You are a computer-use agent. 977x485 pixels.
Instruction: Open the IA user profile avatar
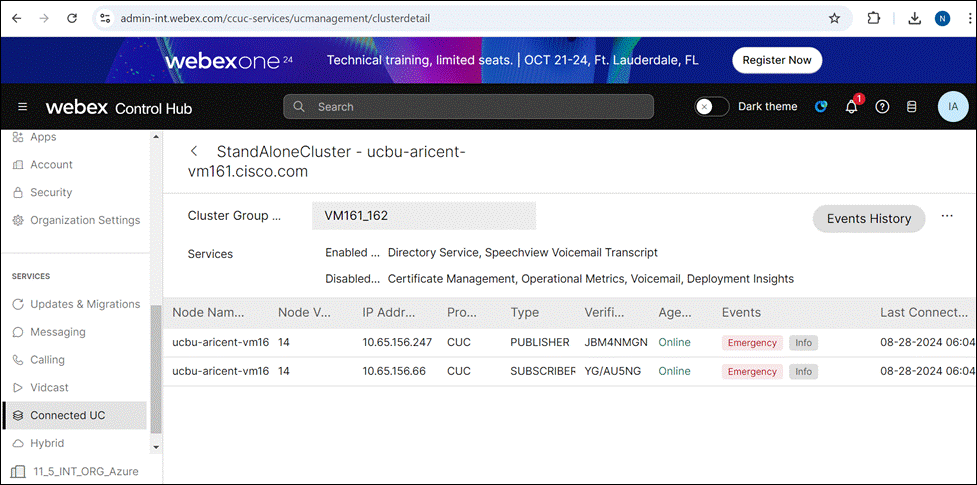click(953, 107)
